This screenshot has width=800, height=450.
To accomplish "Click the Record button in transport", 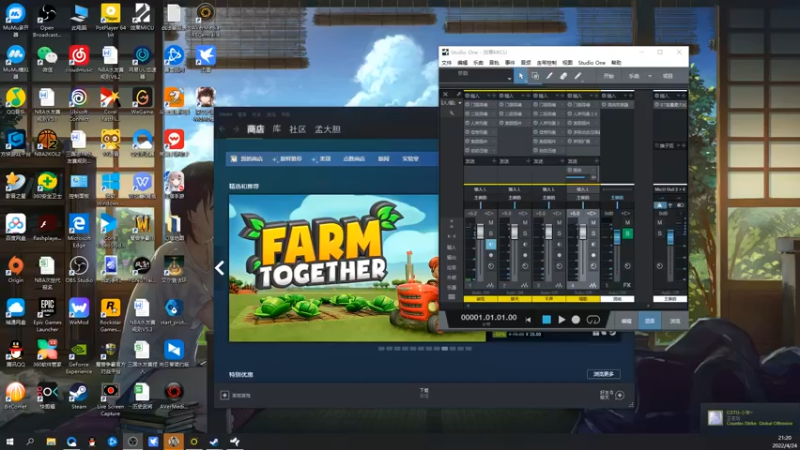I will [576, 319].
